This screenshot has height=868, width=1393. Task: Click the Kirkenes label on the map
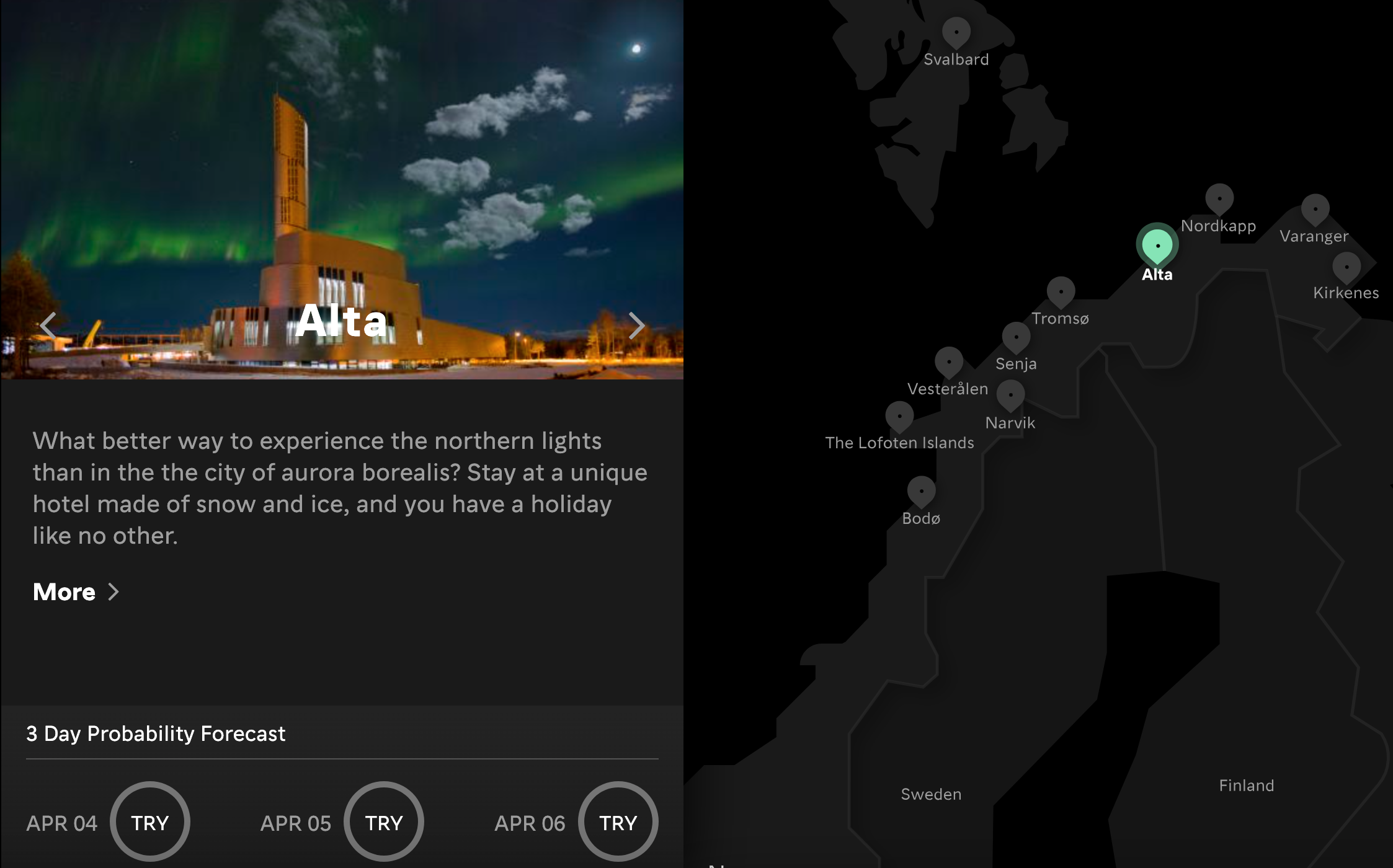tap(1346, 293)
